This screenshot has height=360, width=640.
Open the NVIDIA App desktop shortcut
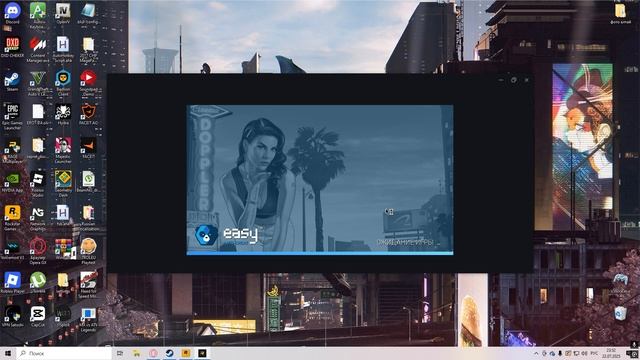[x=12, y=182]
